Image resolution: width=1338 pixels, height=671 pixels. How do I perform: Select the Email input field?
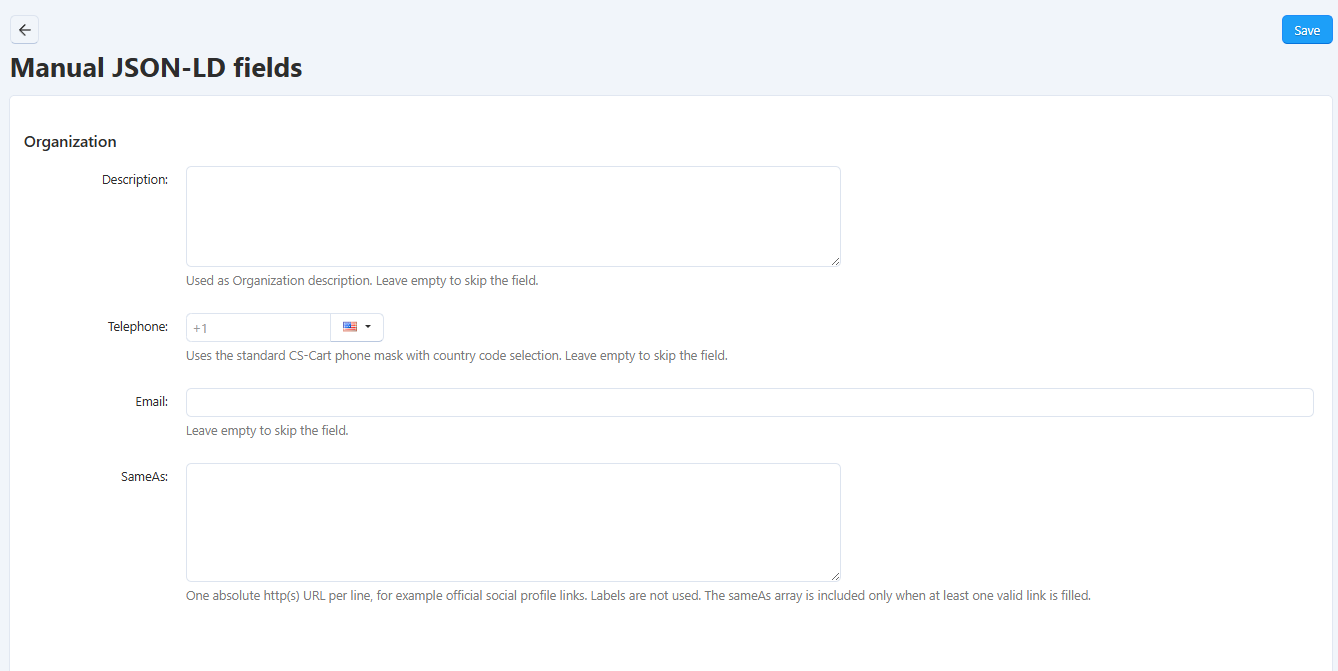point(749,402)
